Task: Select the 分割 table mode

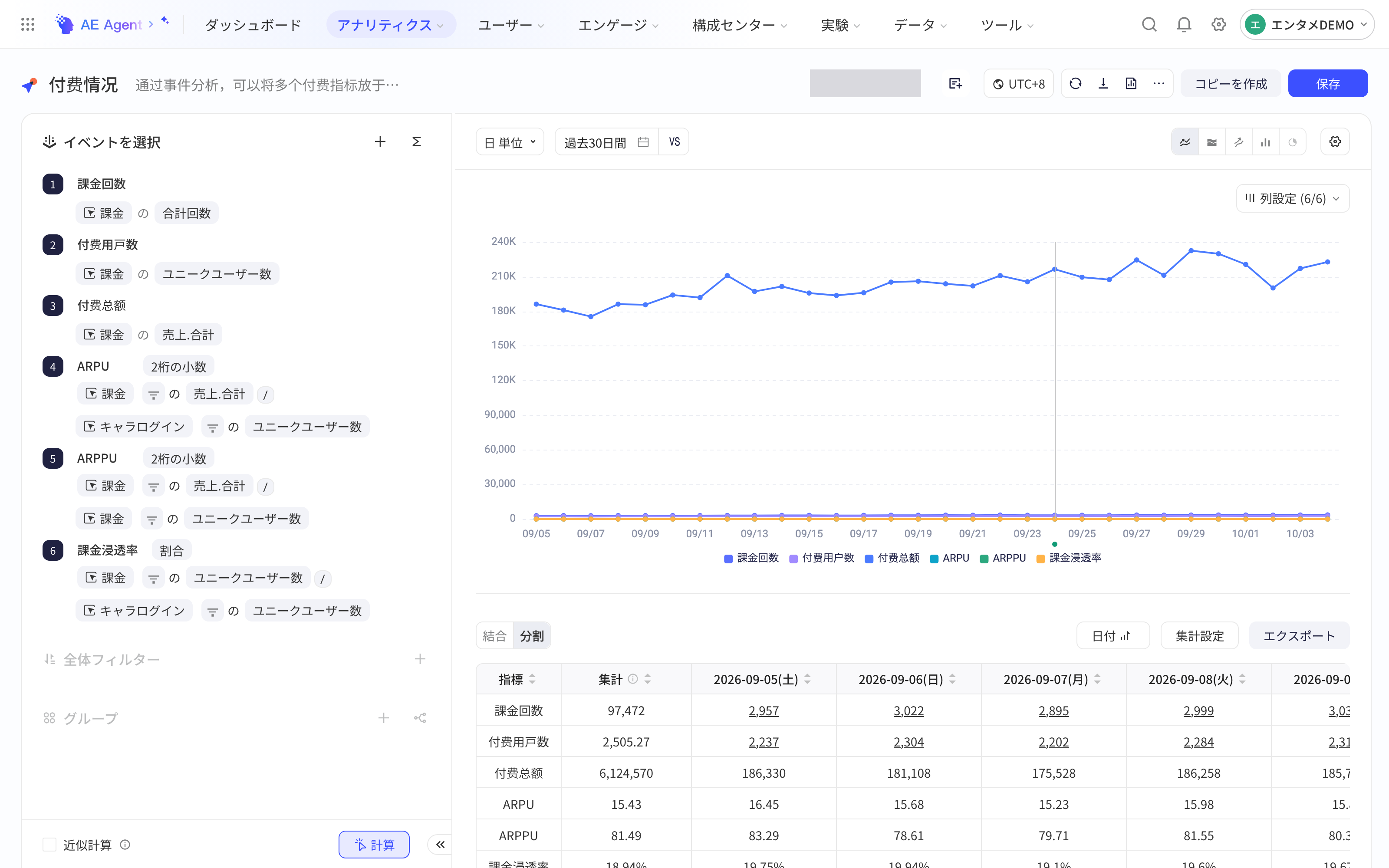Action: 531,635
